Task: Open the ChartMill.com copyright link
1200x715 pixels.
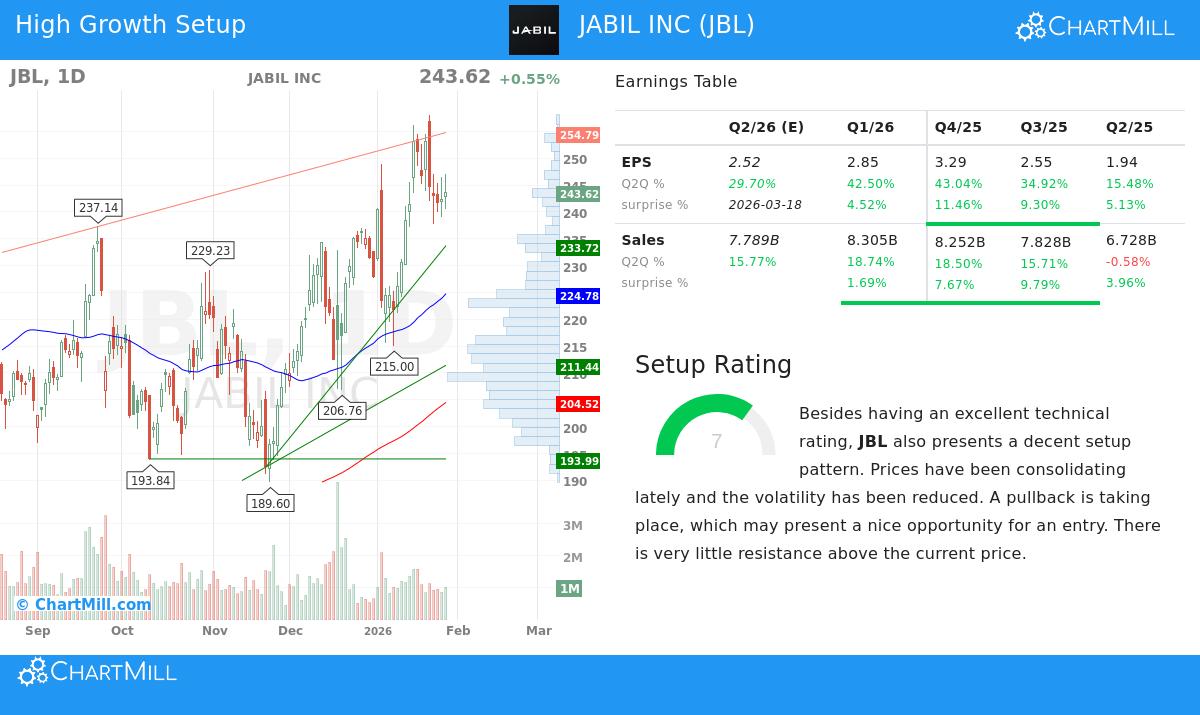Action: pyautogui.click(x=85, y=604)
